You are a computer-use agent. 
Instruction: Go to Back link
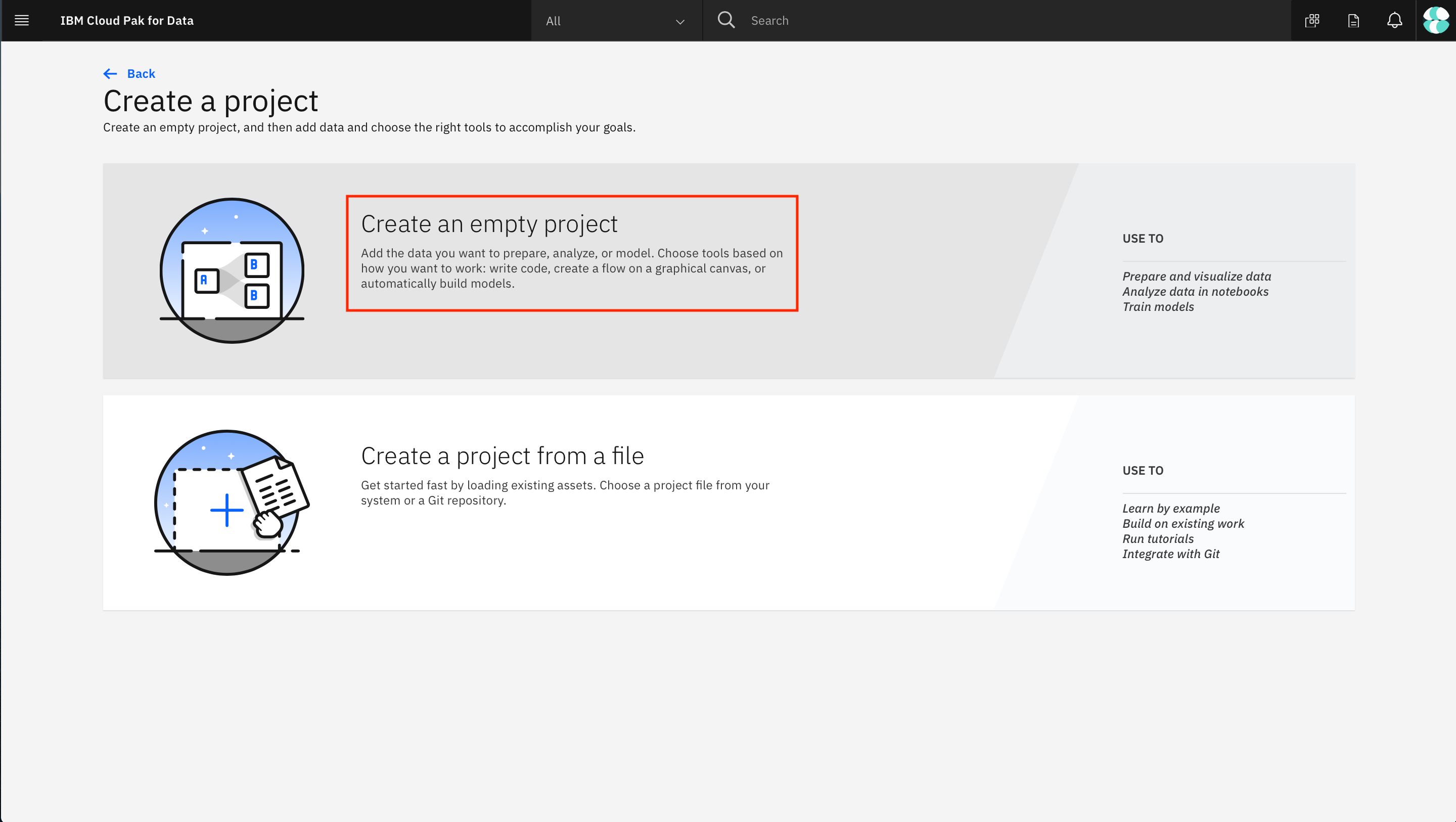(141, 73)
